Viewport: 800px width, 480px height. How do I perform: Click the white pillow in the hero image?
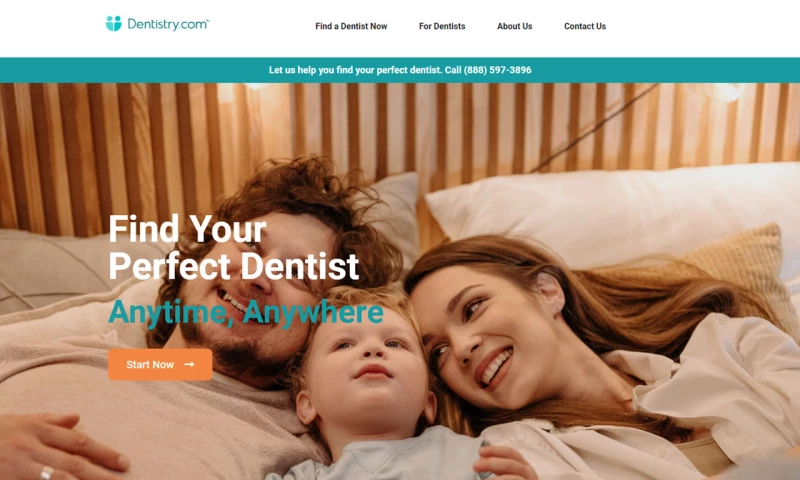612,214
